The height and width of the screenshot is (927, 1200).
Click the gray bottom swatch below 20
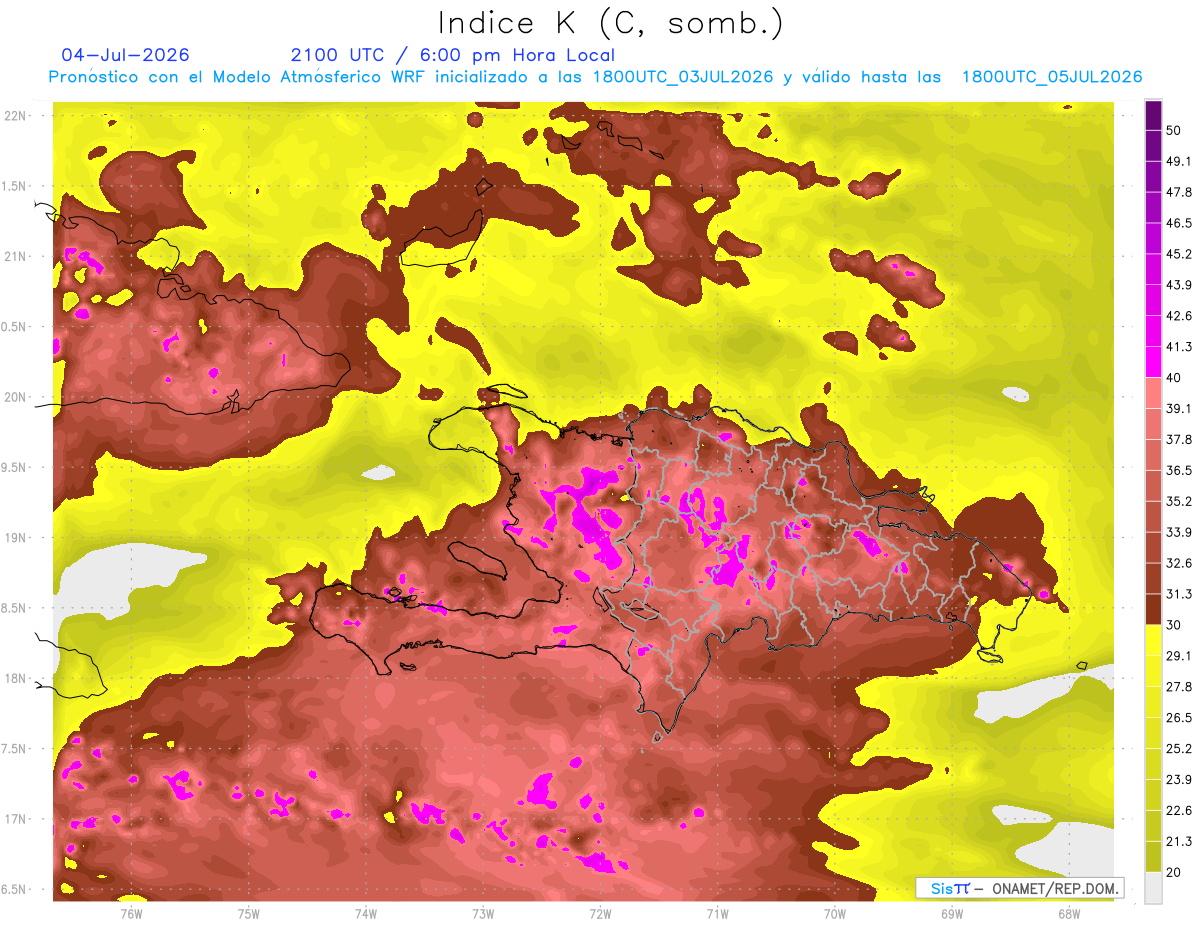tap(1154, 887)
